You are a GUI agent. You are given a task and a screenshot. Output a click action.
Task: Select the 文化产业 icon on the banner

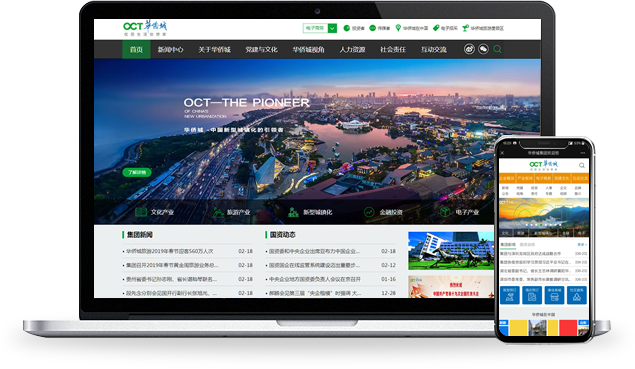point(141,212)
